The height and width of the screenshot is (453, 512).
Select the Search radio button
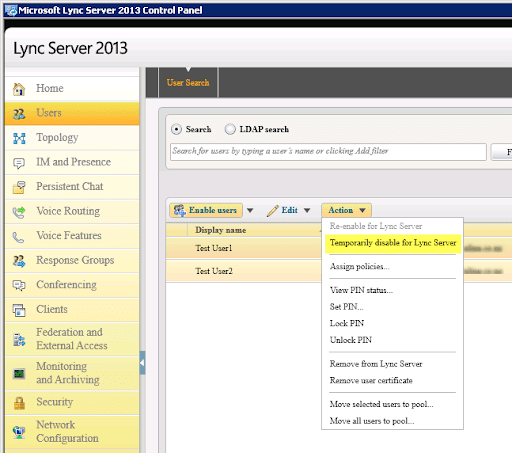coord(176,129)
